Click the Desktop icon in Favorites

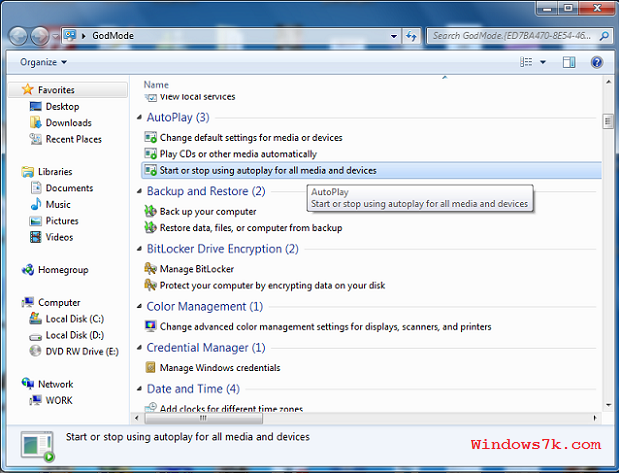[x=36, y=106]
